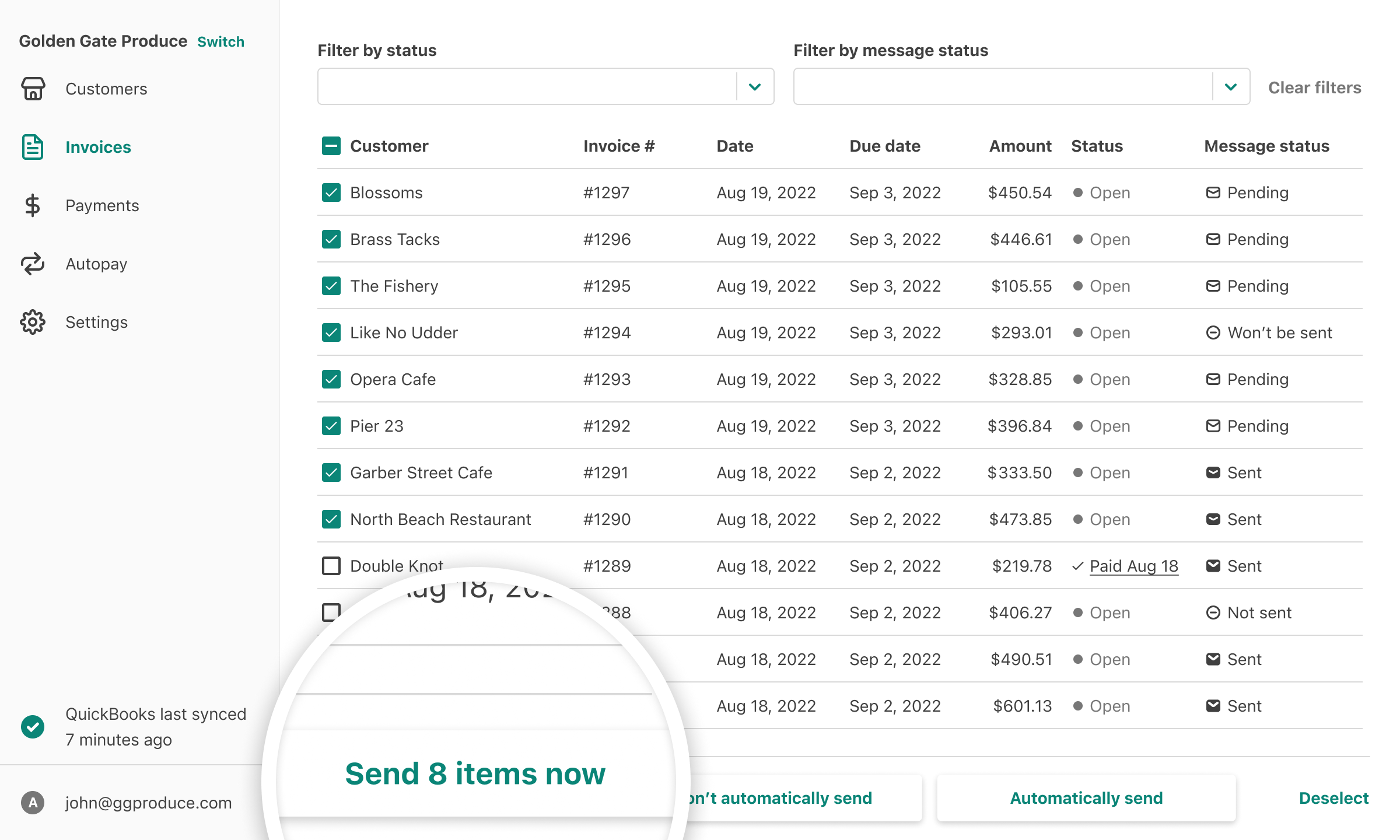
Task: Click the Sent envelope icon for Garber Street Cafe
Action: click(x=1214, y=473)
